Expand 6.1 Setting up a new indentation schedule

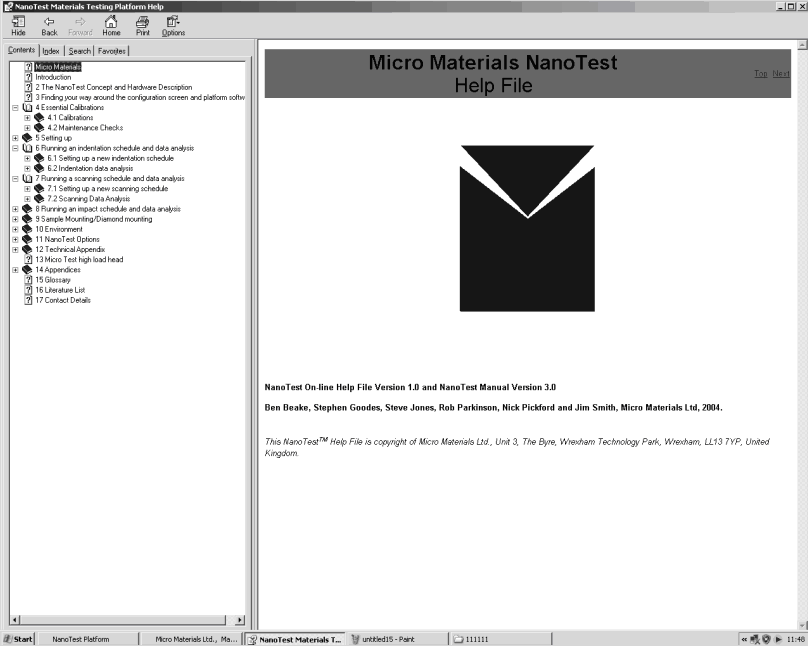click(27, 158)
